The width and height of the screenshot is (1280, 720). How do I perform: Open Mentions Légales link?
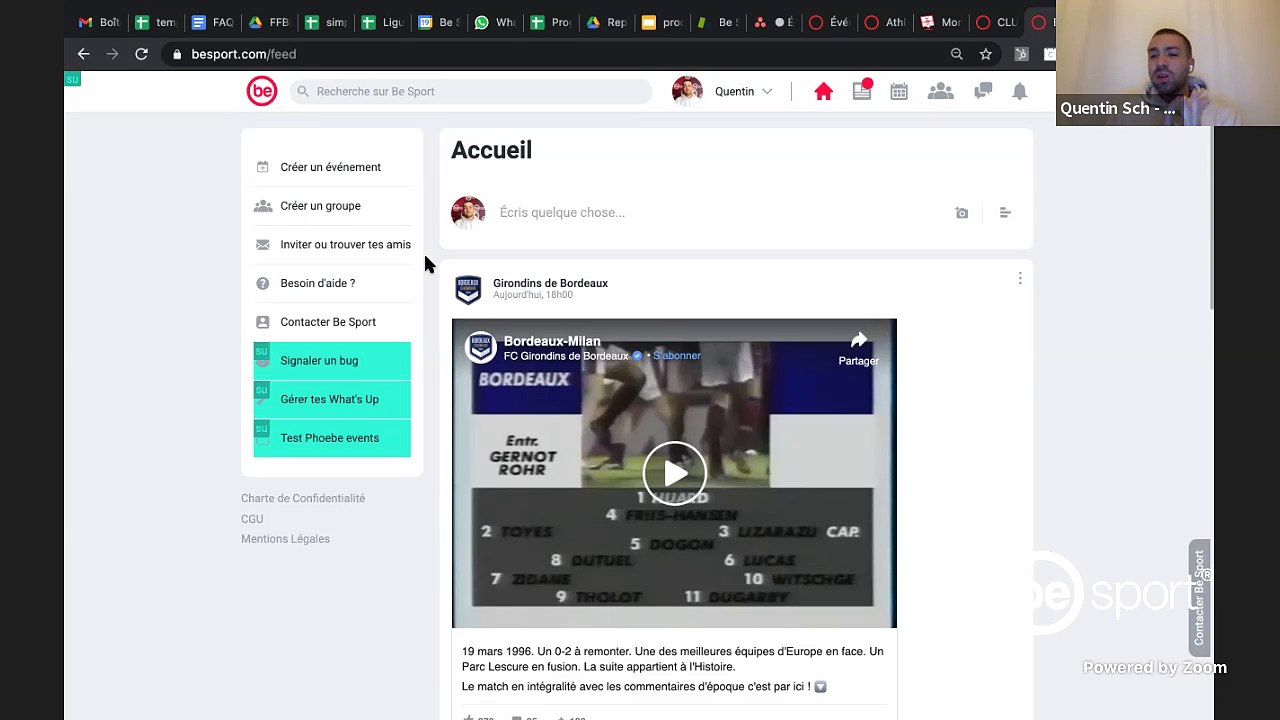click(285, 539)
